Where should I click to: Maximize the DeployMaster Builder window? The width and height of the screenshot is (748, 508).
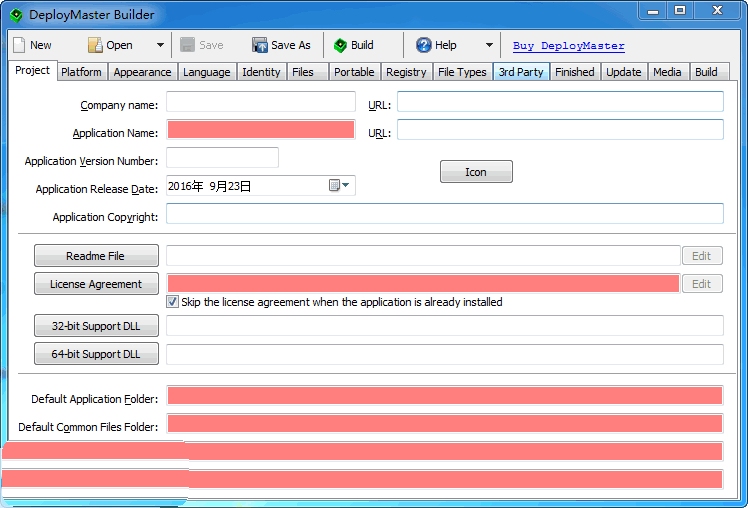coord(680,10)
